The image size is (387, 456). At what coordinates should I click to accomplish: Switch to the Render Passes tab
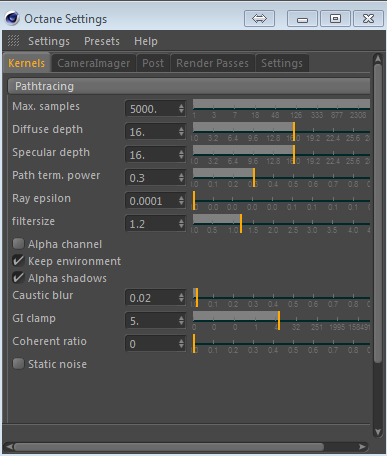[212, 63]
